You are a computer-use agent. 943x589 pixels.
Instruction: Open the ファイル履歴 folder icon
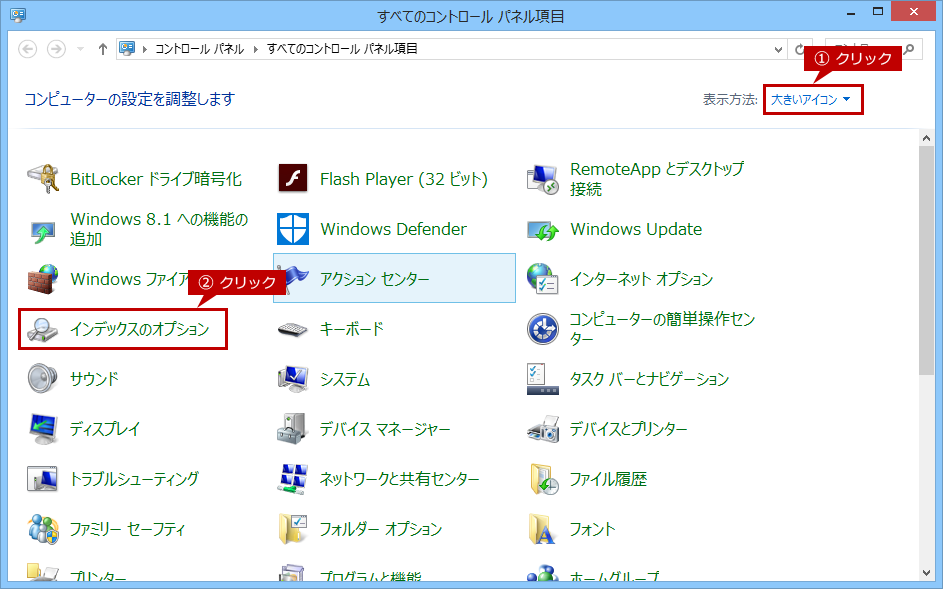pyautogui.click(x=544, y=479)
